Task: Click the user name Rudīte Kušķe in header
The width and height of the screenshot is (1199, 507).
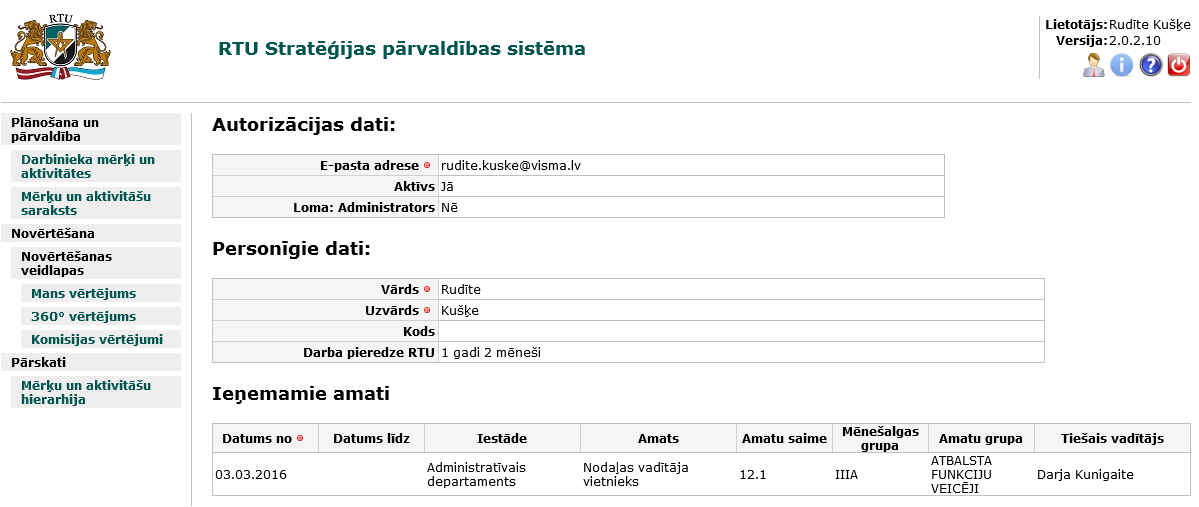Action: (1149, 24)
